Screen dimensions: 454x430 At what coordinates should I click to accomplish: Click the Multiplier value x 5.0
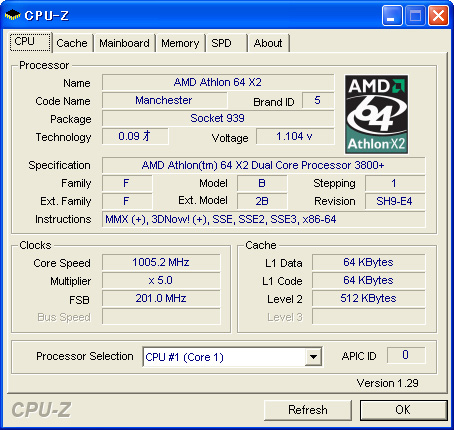(x=161, y=280)
